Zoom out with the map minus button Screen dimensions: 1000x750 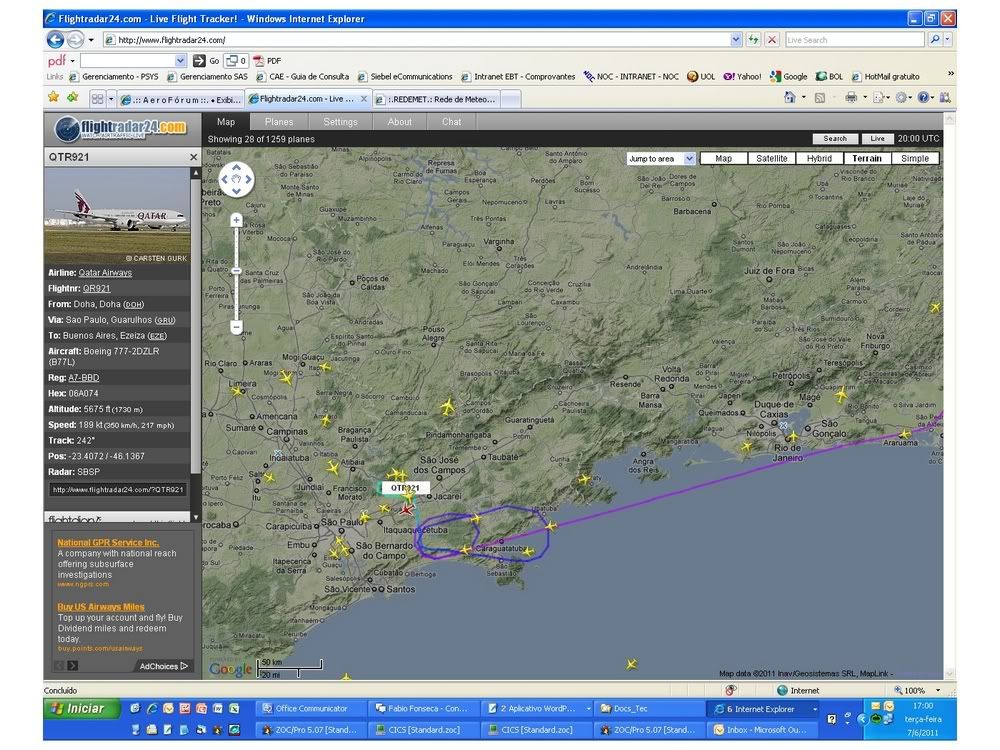click(236, 327)
